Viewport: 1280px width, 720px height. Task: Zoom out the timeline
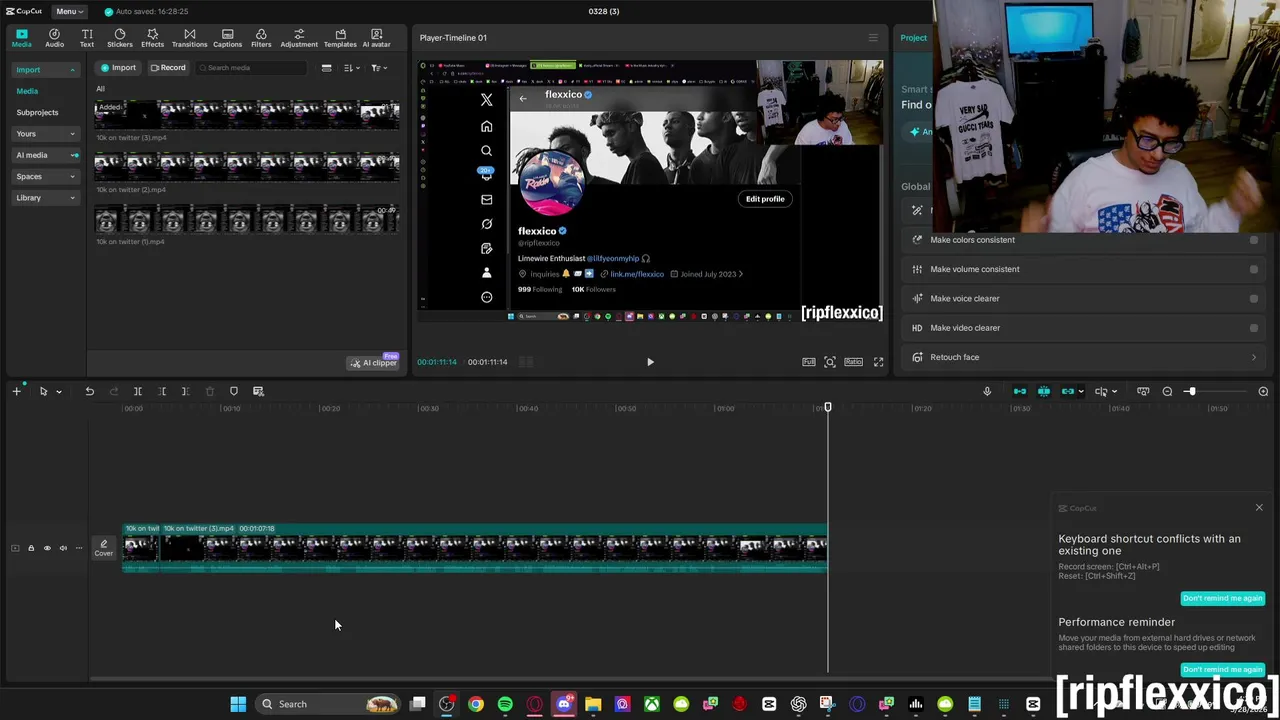1167,391
